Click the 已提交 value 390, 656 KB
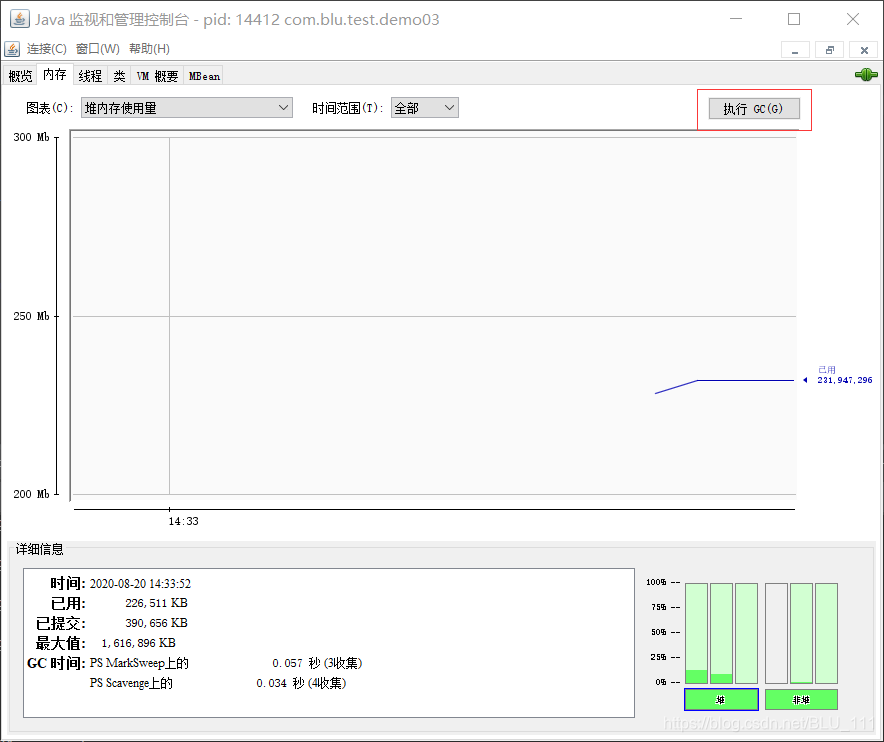This screenshot has width=884, height=742. coord(156,623)
